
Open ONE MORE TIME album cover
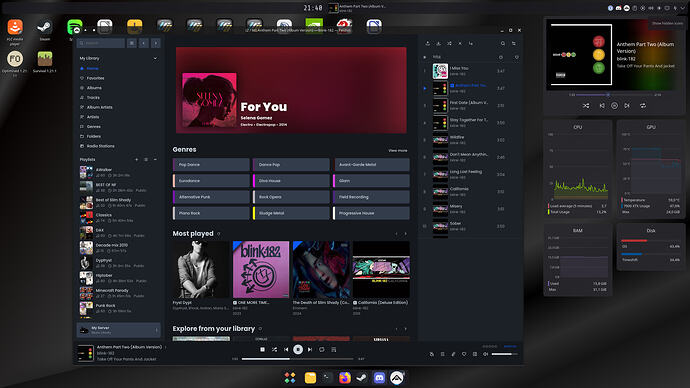coord(261,269)
